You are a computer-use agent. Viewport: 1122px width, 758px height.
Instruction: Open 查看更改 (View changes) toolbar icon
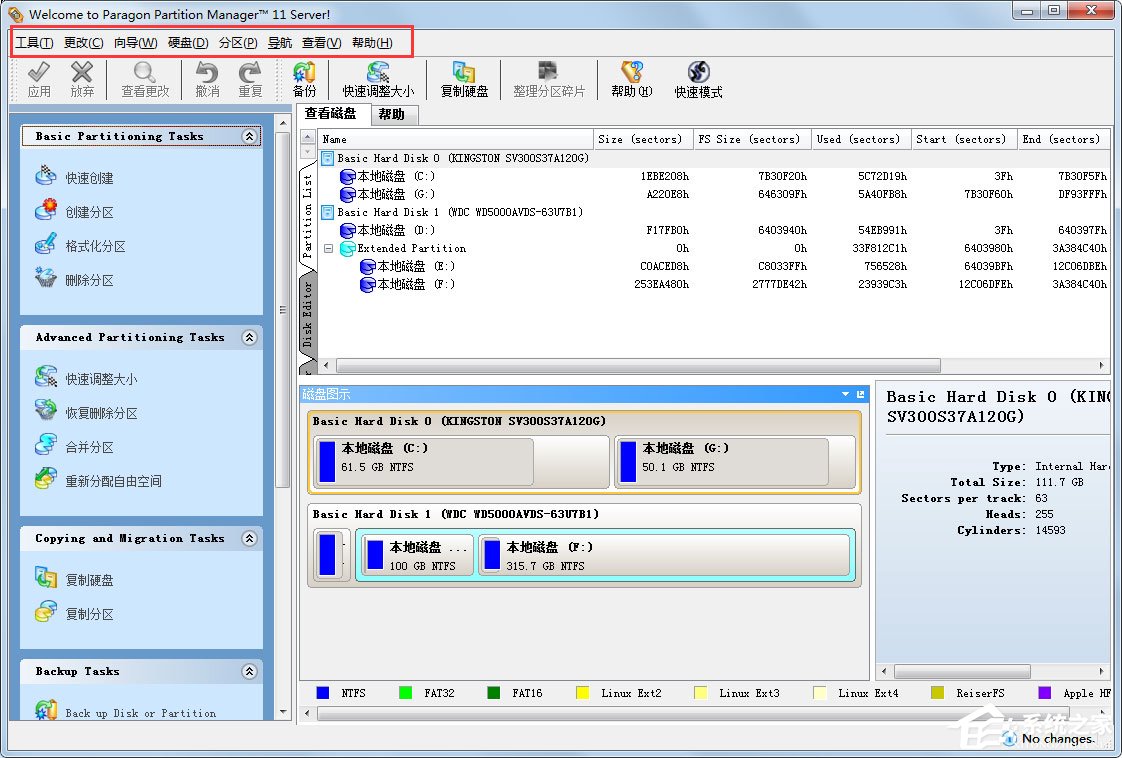(145, 79)
